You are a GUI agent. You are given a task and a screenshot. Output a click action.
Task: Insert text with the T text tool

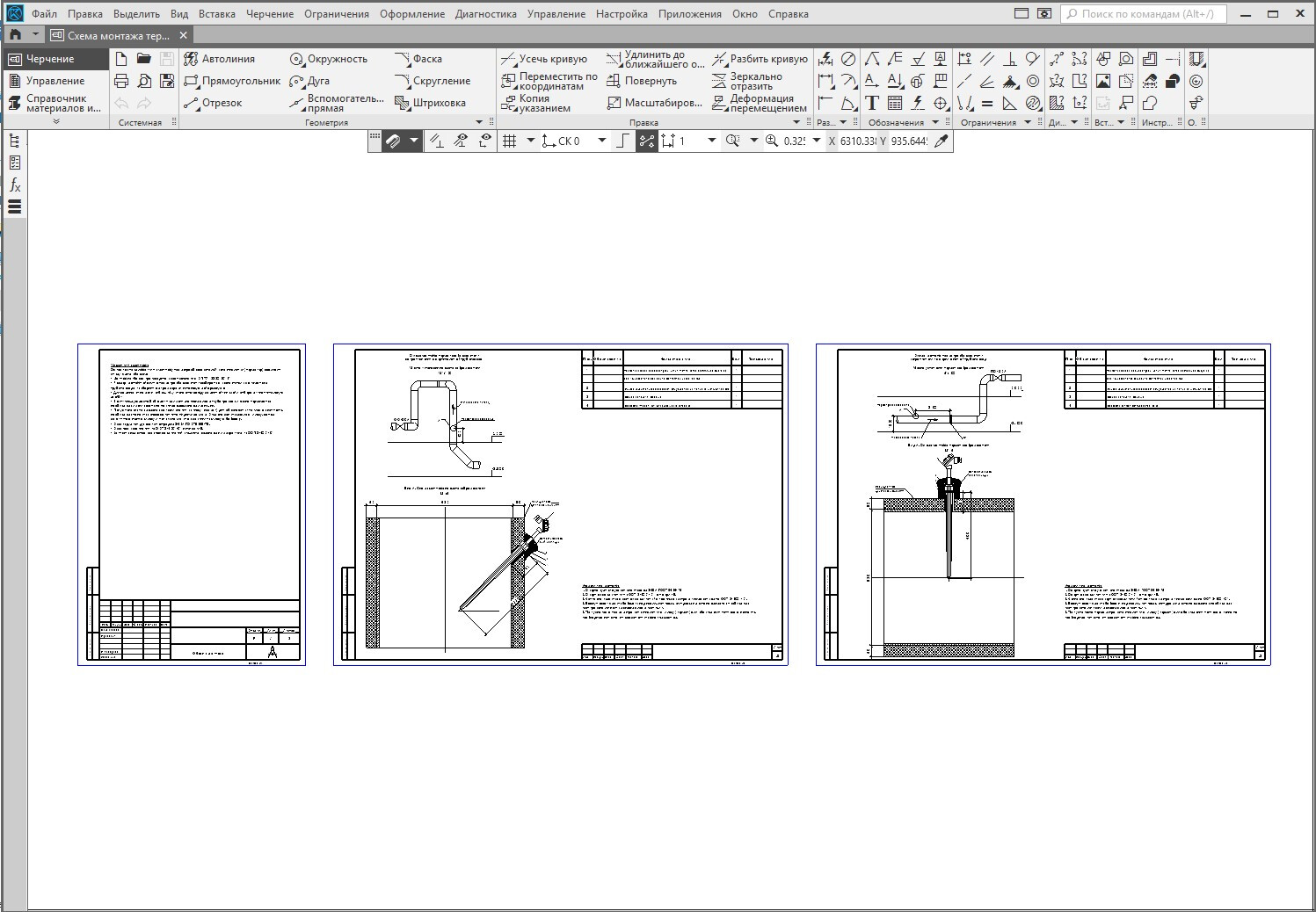(871, 103)
